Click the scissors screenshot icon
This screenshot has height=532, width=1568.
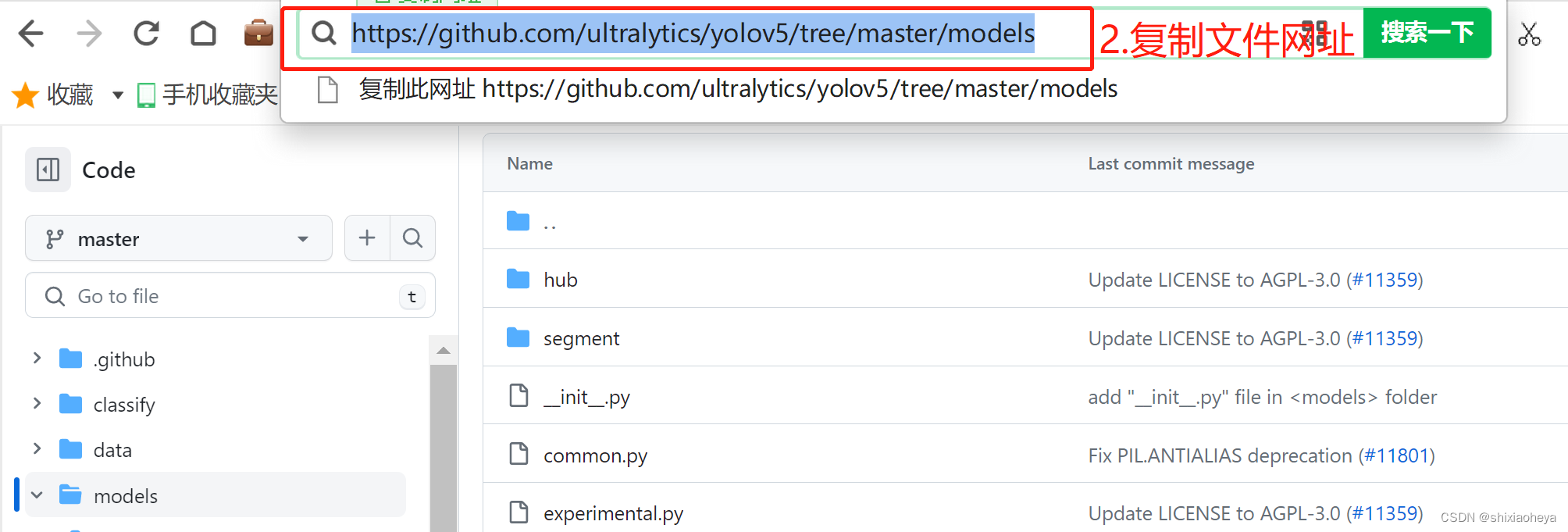[x=1529, y=34]
